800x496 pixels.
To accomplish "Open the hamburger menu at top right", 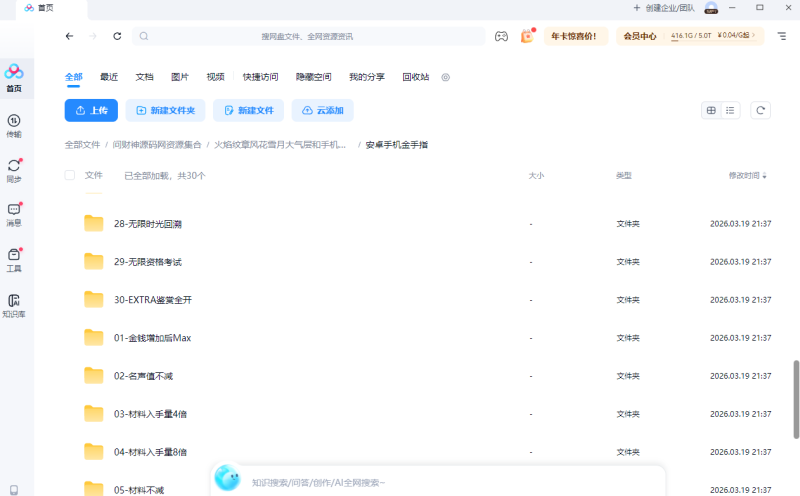I will [781, 36].
